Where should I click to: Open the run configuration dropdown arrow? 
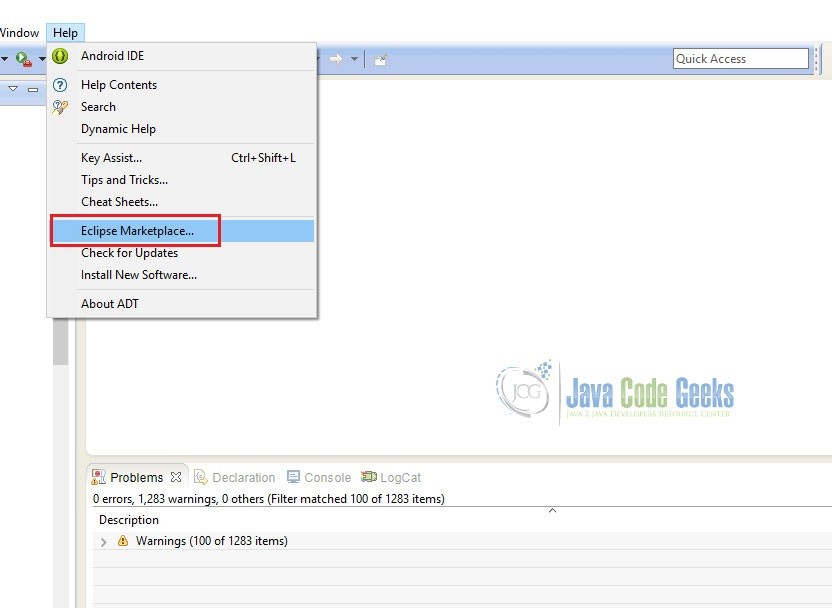pyautogui.click(x=41, y=59)
